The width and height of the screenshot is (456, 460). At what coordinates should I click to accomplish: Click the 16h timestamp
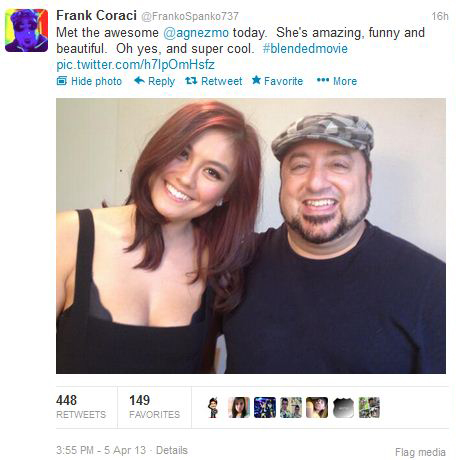[440, 16]
